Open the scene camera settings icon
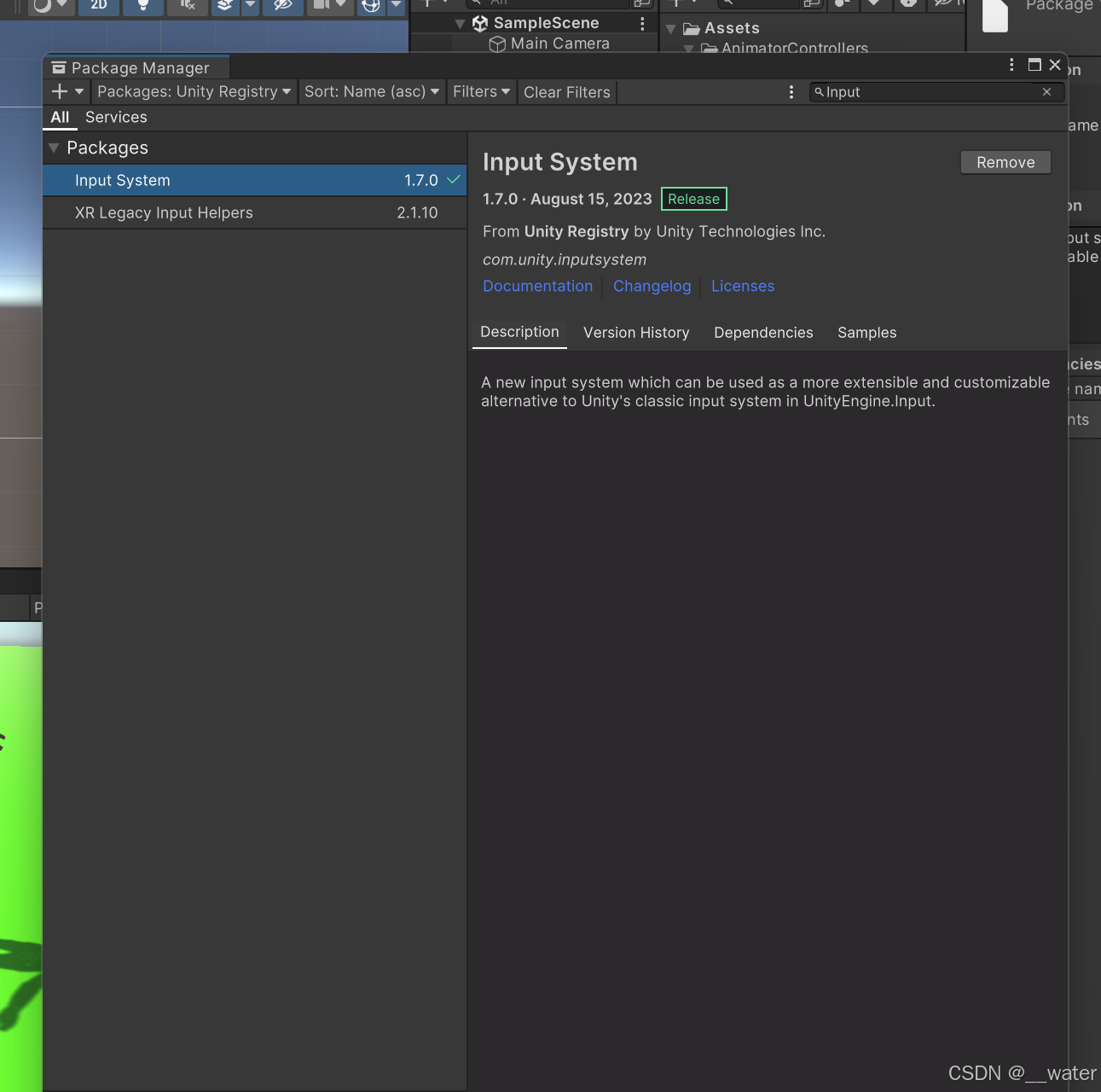1101x1092 pixels. click(321, 5)
